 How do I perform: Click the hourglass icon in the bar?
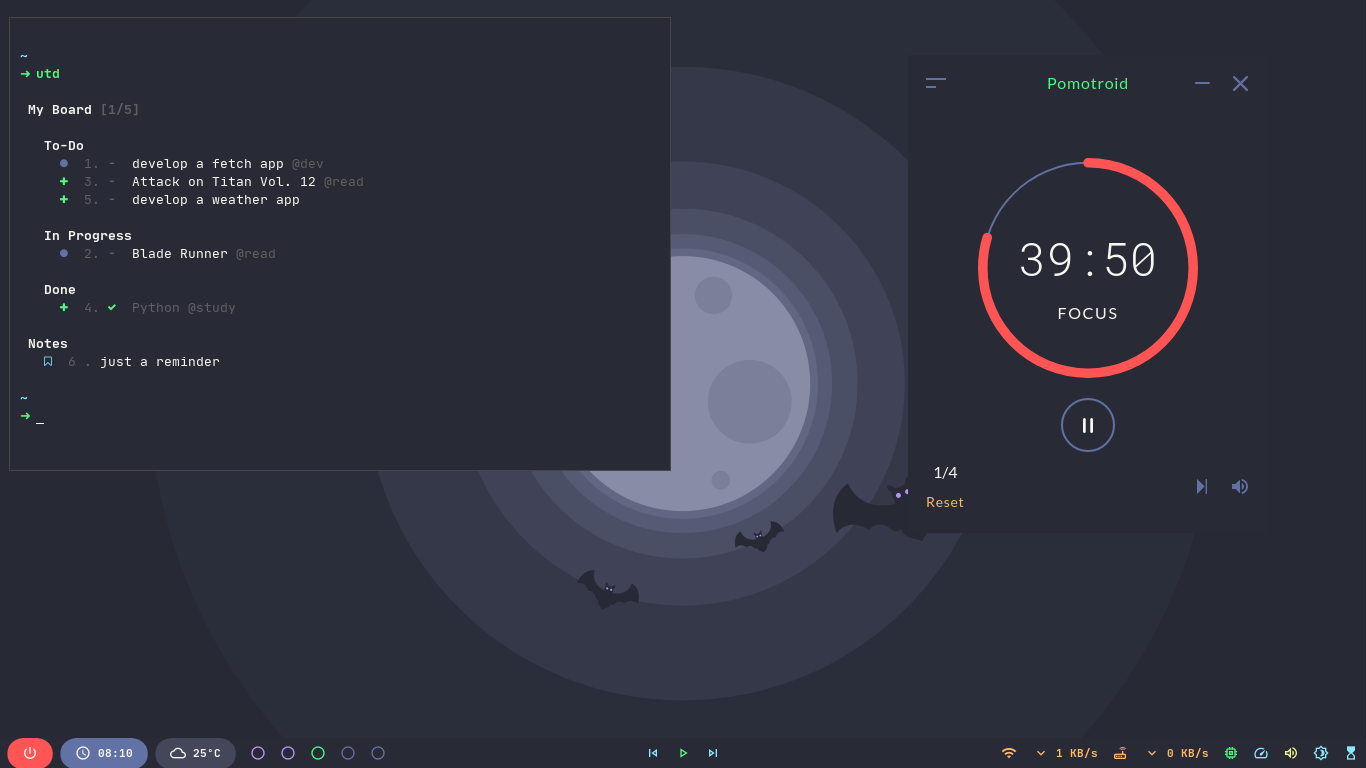(1351, 753)
